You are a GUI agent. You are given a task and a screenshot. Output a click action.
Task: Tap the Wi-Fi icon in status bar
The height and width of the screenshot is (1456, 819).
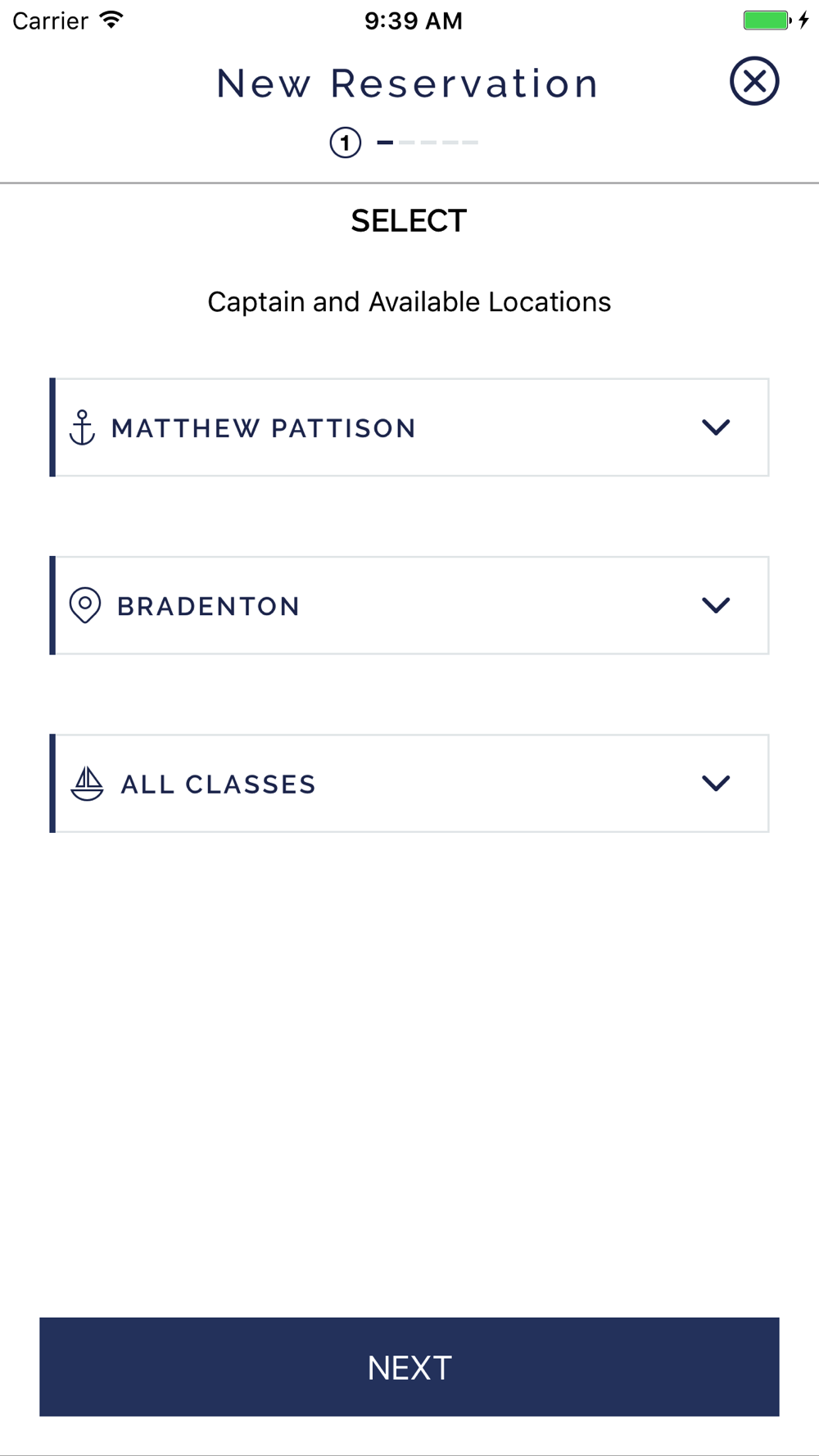(x=111, y=20)
